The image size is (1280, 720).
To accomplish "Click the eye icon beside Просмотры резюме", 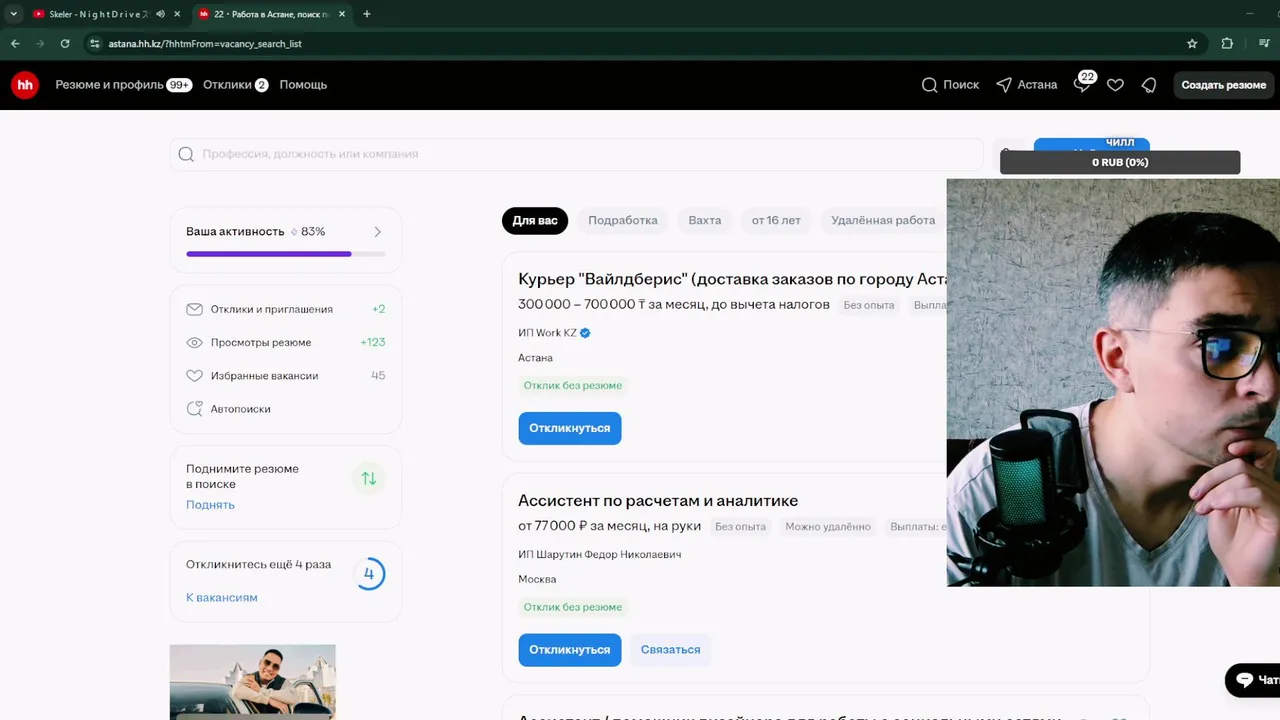I will coord(194,342).
